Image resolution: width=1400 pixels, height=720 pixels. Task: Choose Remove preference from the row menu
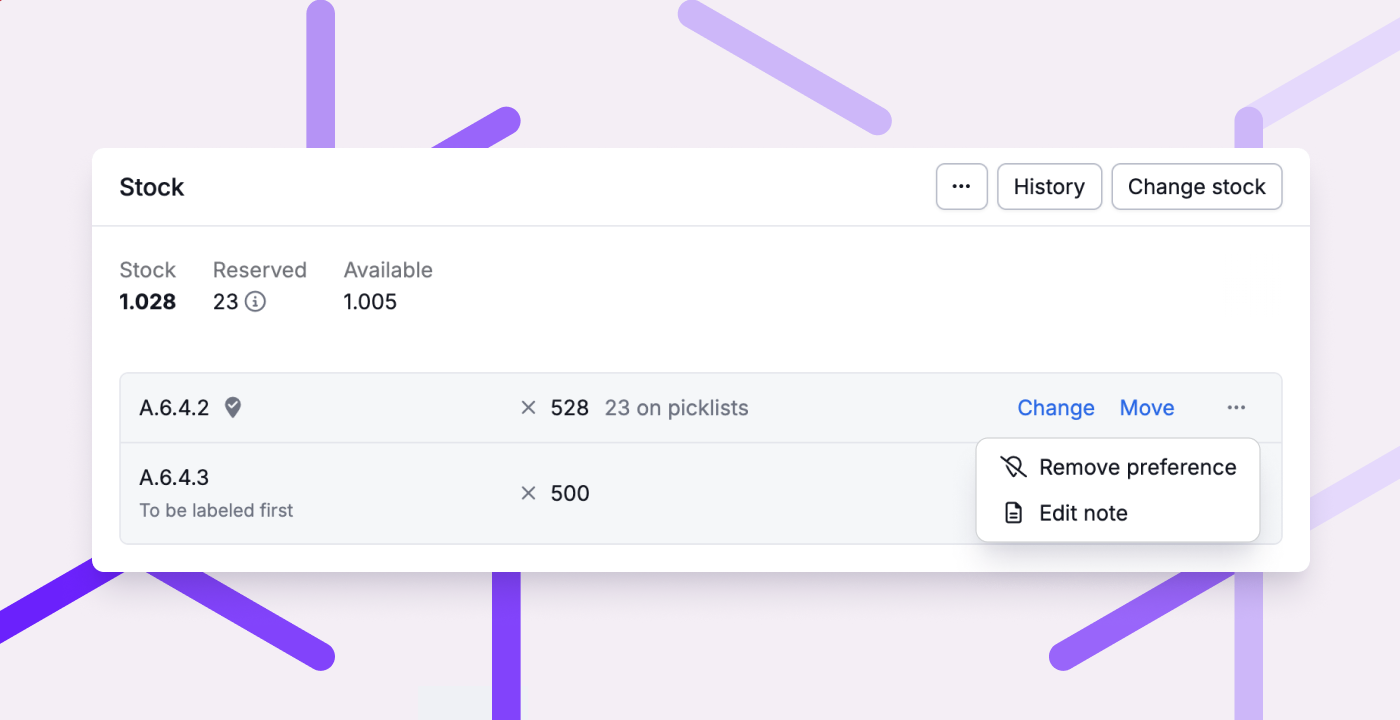coord(1118,467)
